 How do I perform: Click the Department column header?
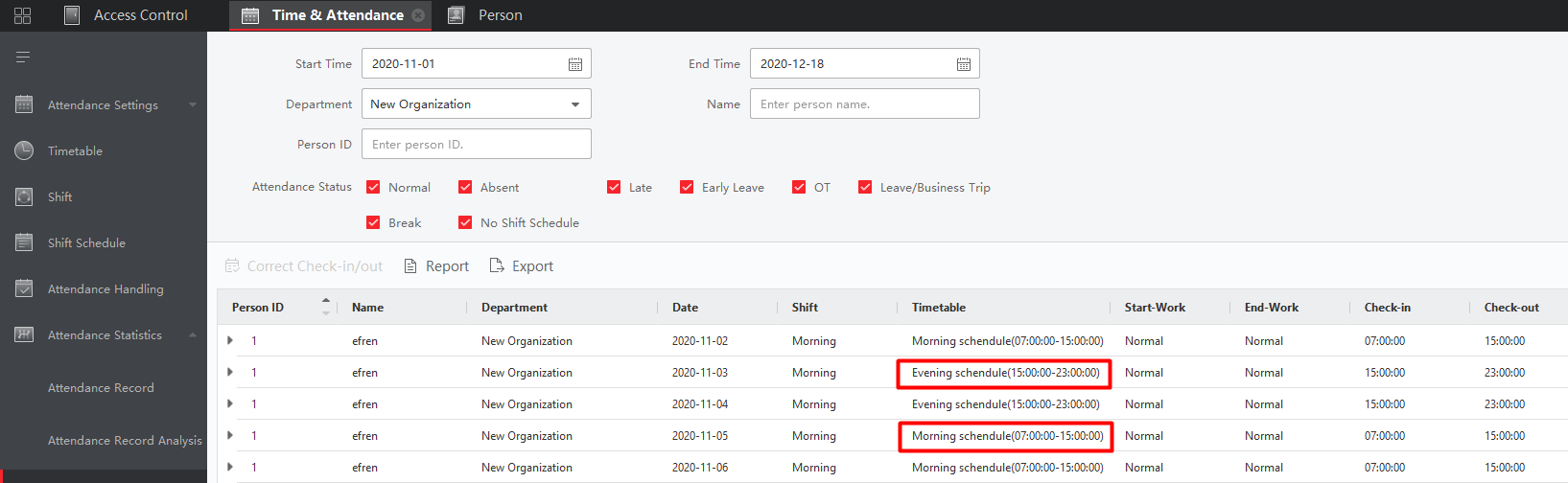click(x=514, y=308)
